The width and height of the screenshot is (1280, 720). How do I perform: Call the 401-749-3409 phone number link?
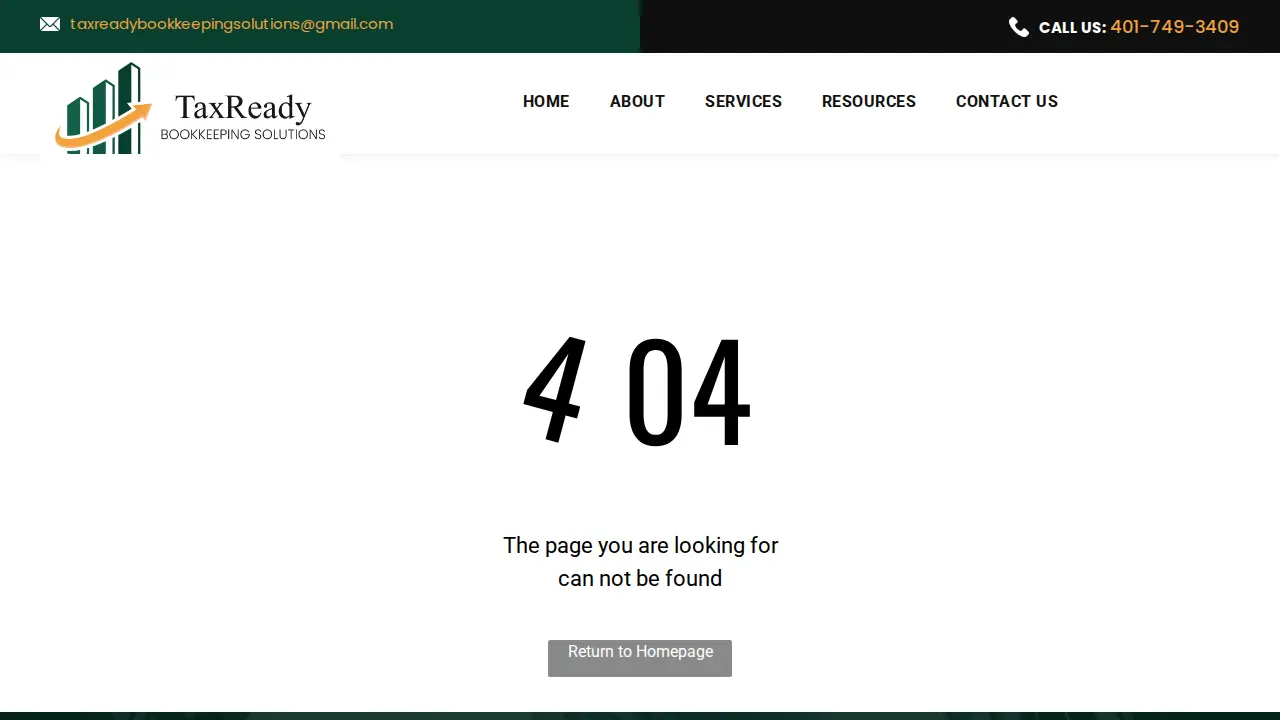[x=1174, y=27]
